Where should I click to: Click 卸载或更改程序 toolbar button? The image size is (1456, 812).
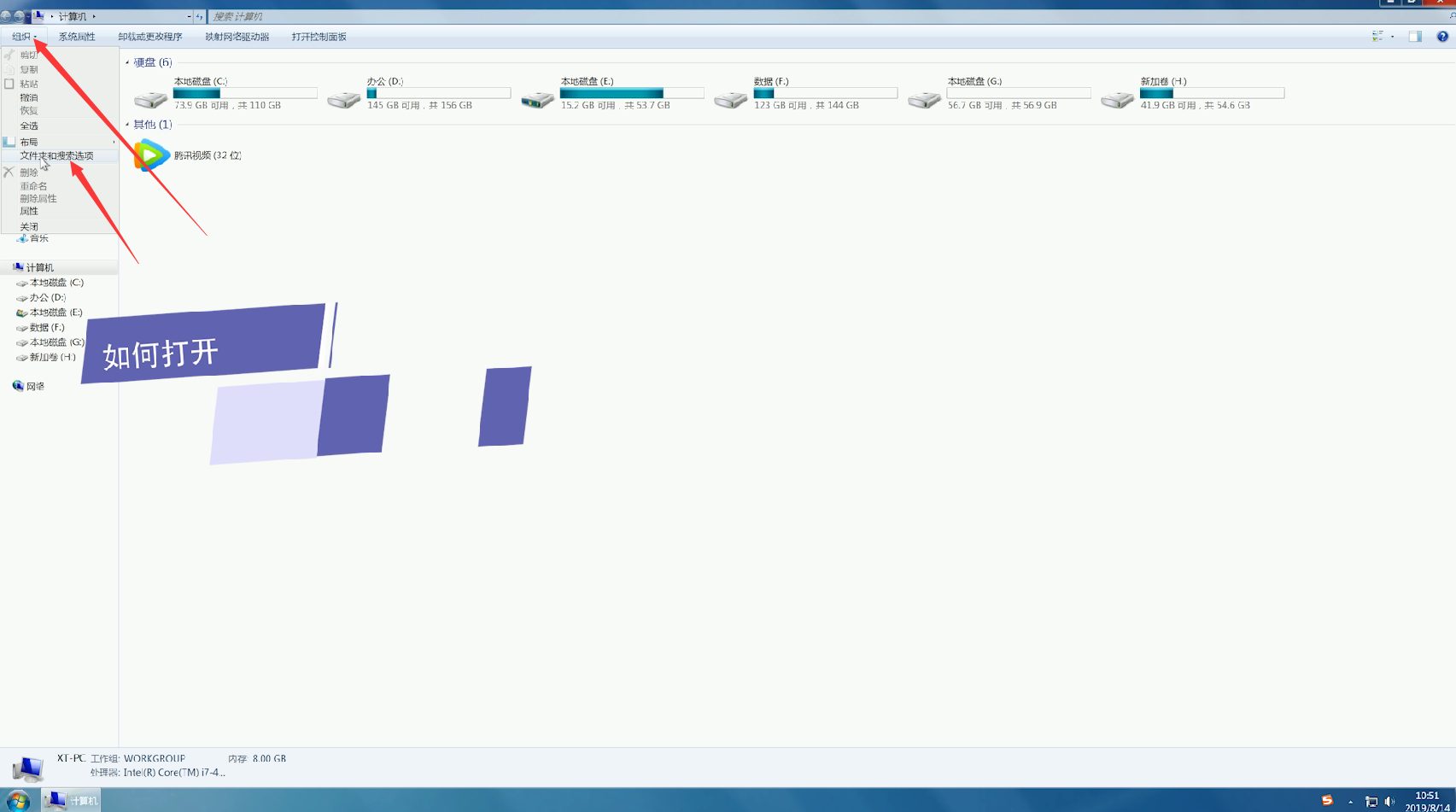(150, 37)
